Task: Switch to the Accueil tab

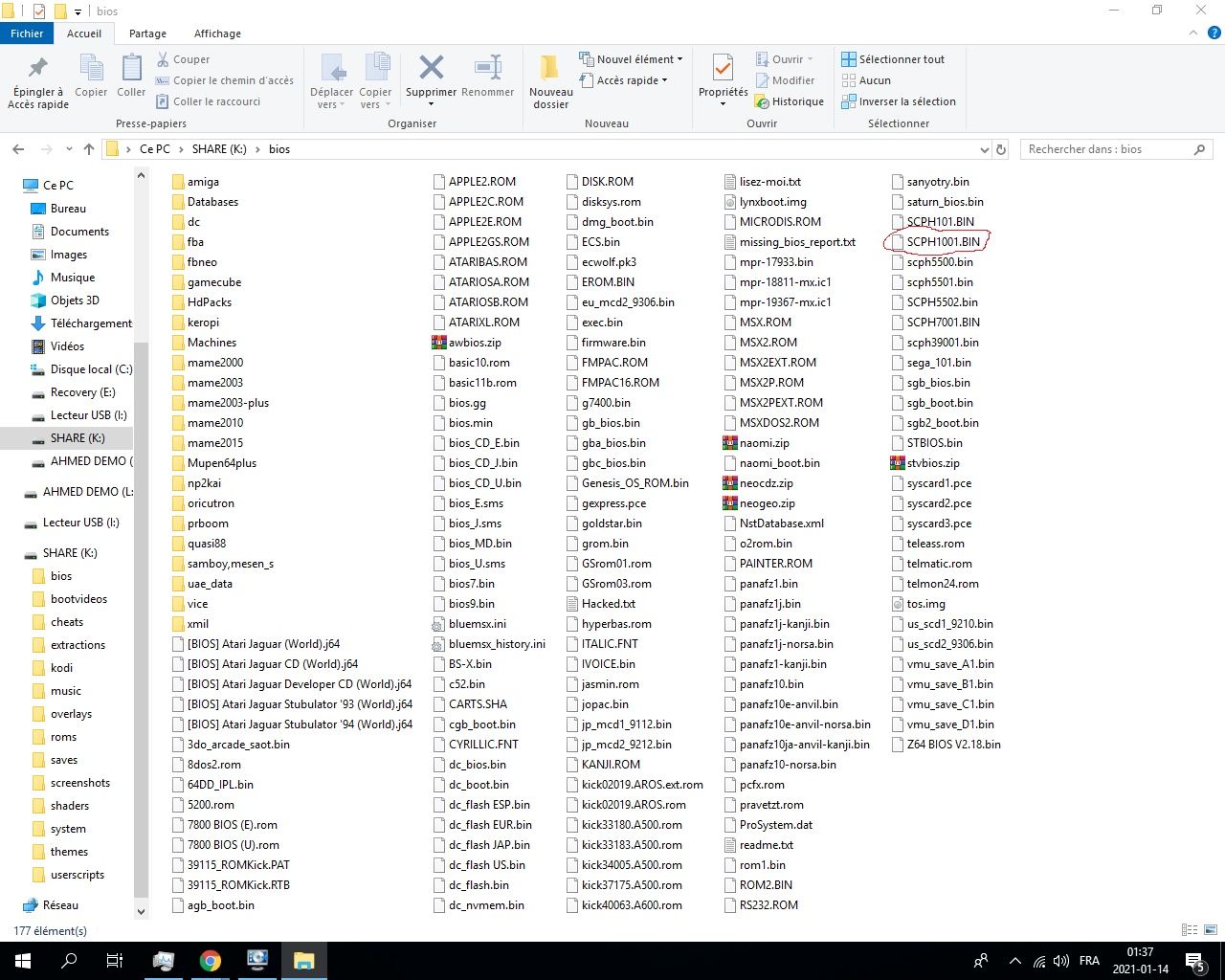Action: (84, 33)
